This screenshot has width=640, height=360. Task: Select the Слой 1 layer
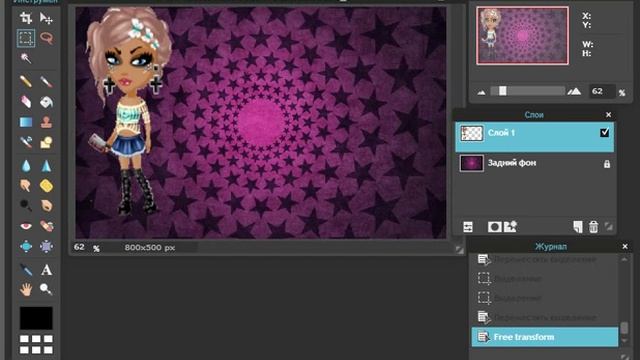pos(534,137)
